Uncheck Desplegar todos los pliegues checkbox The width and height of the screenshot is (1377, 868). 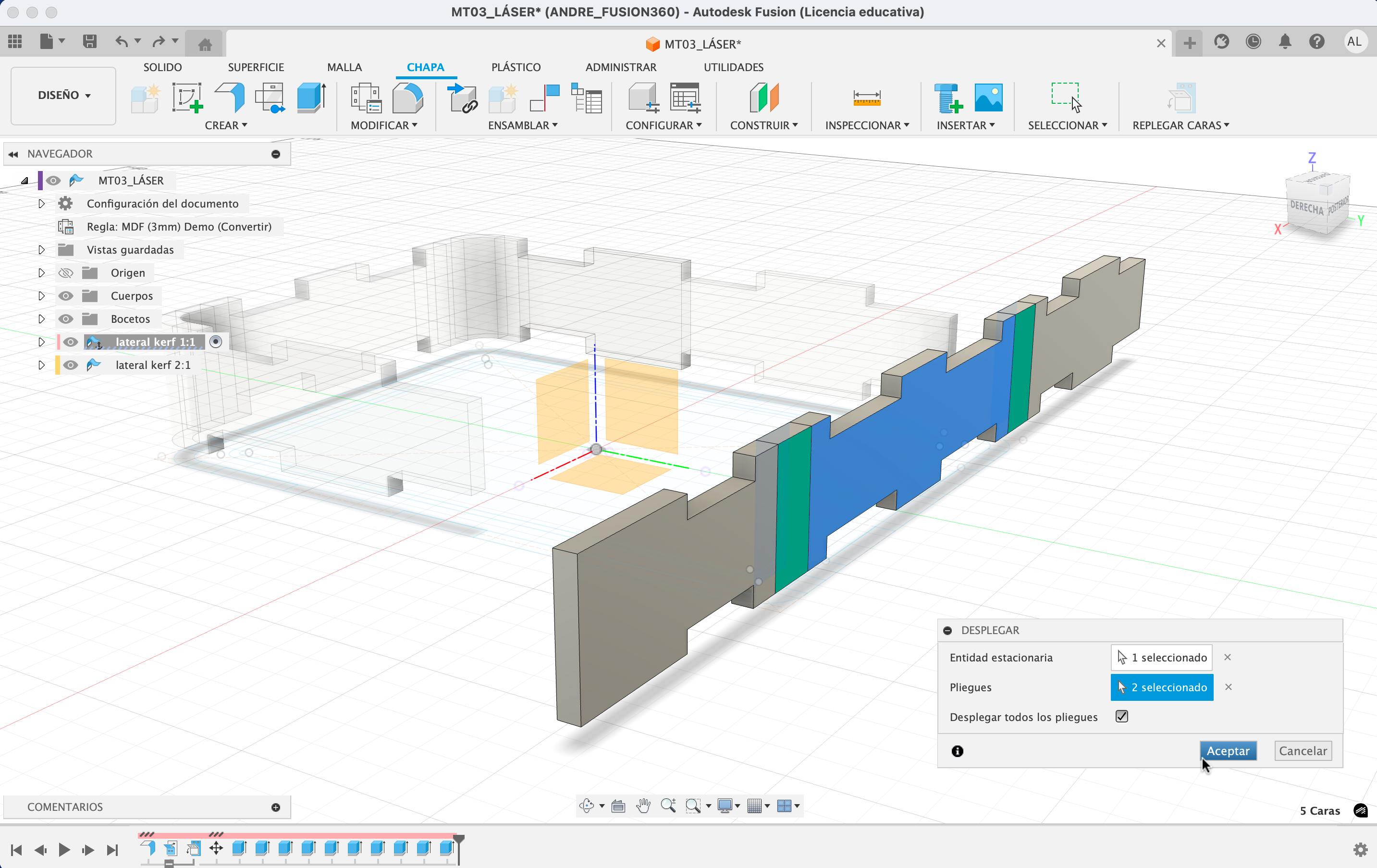pos(1121,717)
